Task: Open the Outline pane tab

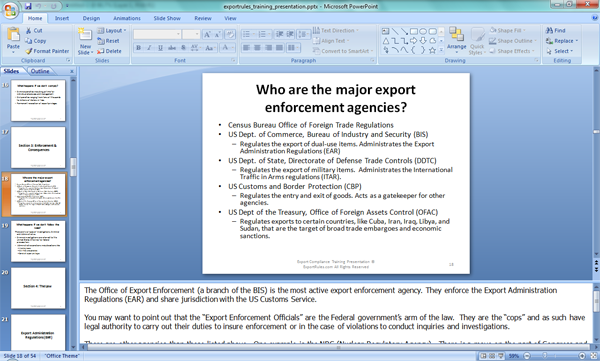Action: [x=40, y=71]
